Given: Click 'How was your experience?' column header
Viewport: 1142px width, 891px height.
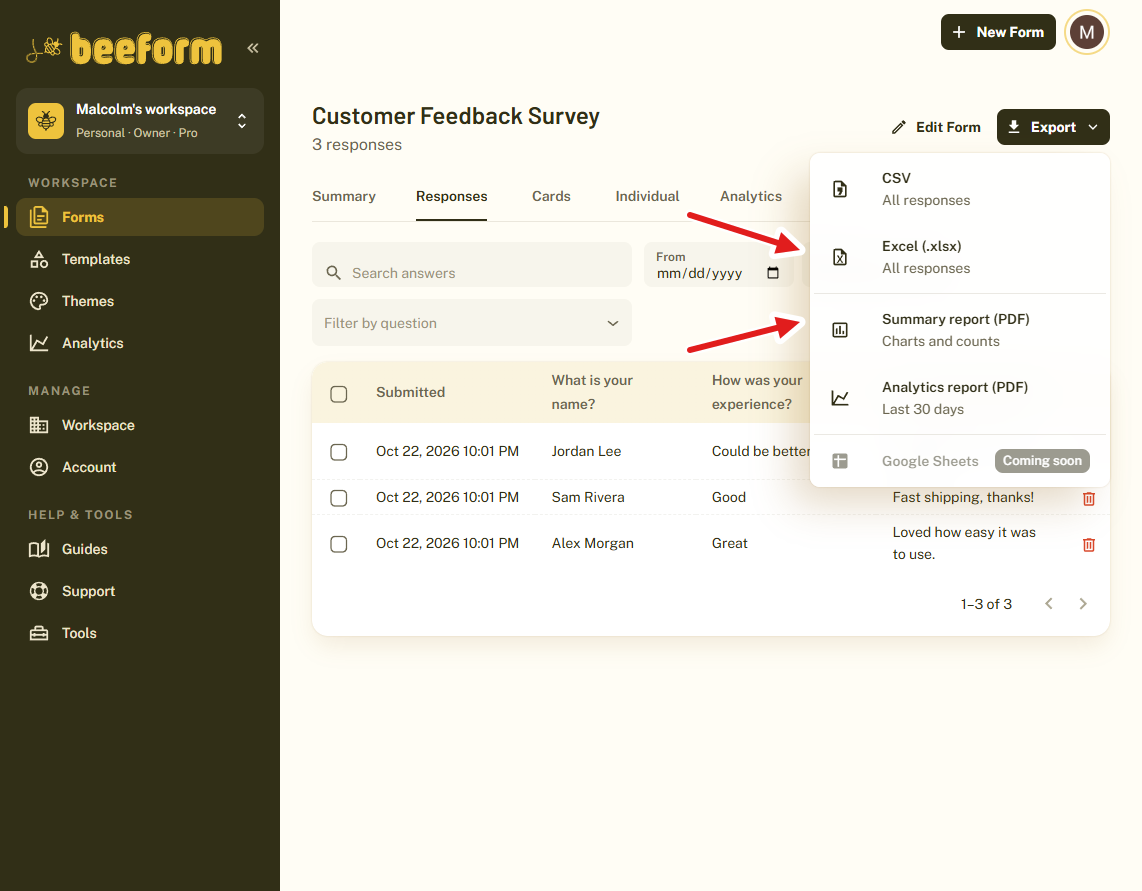Looking at the screenshot, I should pyautogui.click(x=757, y=392).
